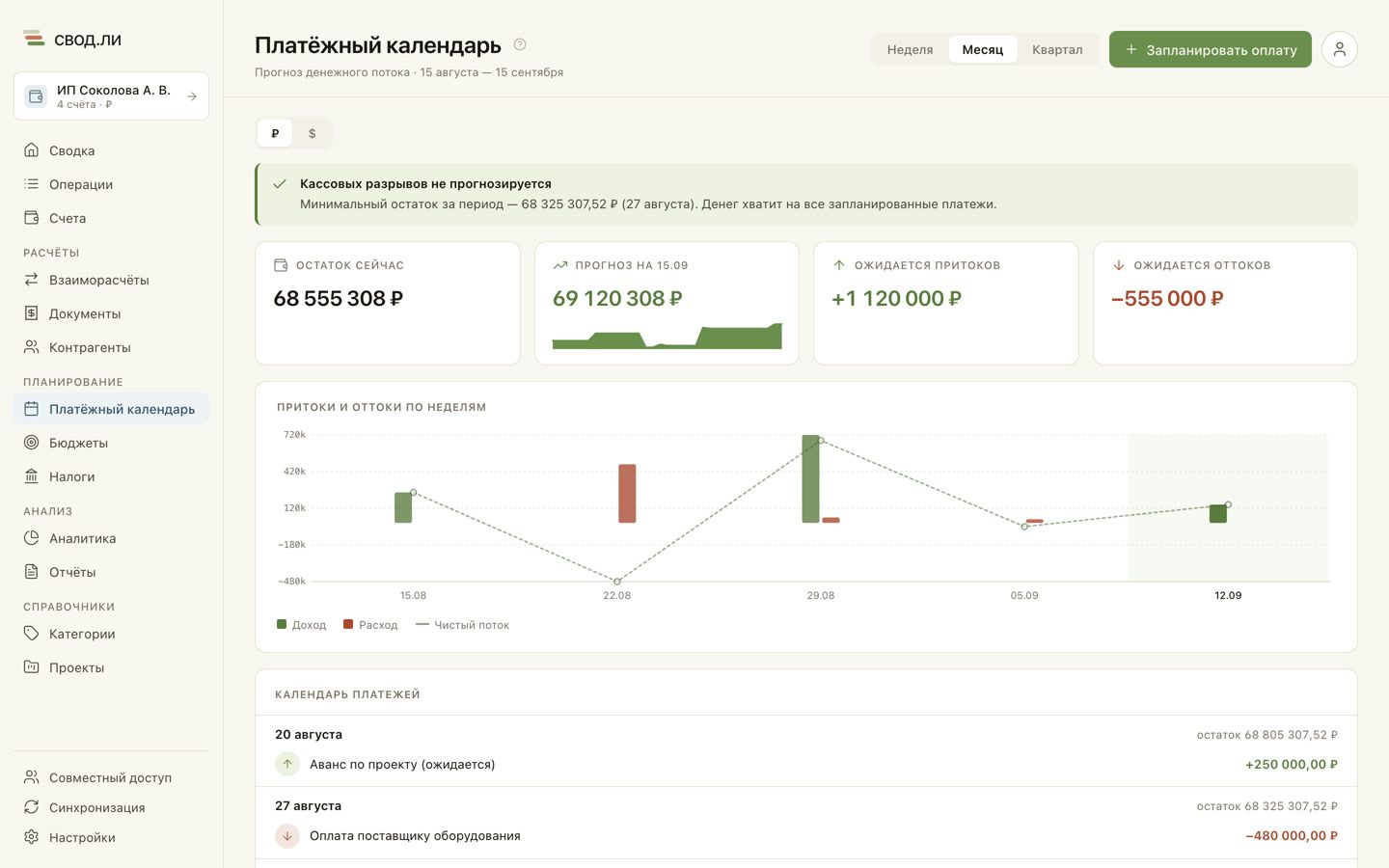Toggle the Расход series in the chart legend
Image resolution: width=1389 pixels, height=868 pixels.
click(x=370, y=625)
